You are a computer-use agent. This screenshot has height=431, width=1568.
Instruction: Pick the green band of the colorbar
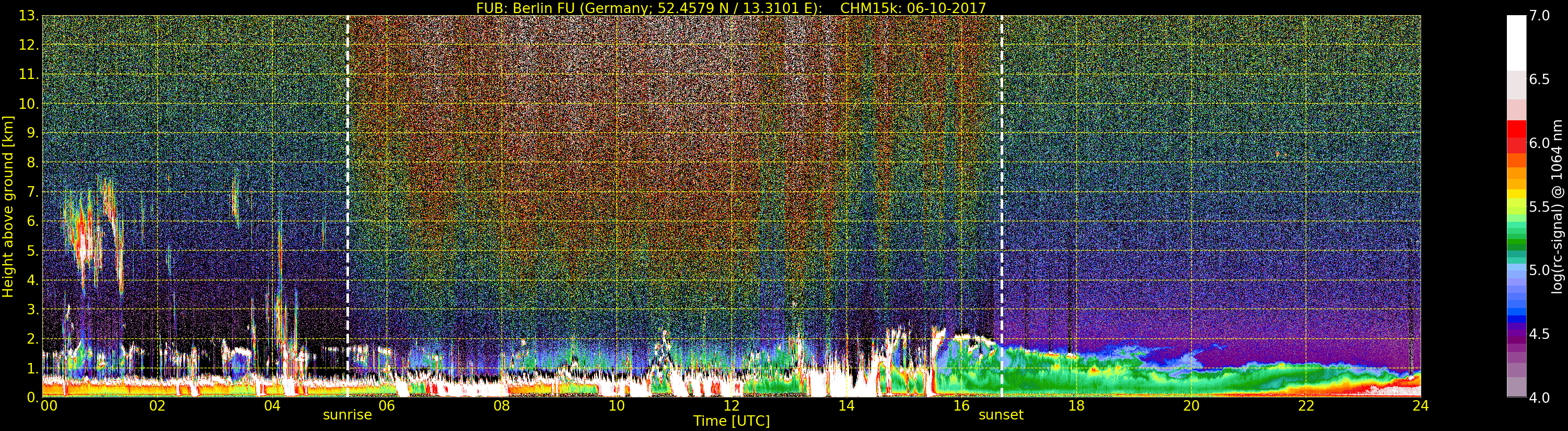(1516, 243)
